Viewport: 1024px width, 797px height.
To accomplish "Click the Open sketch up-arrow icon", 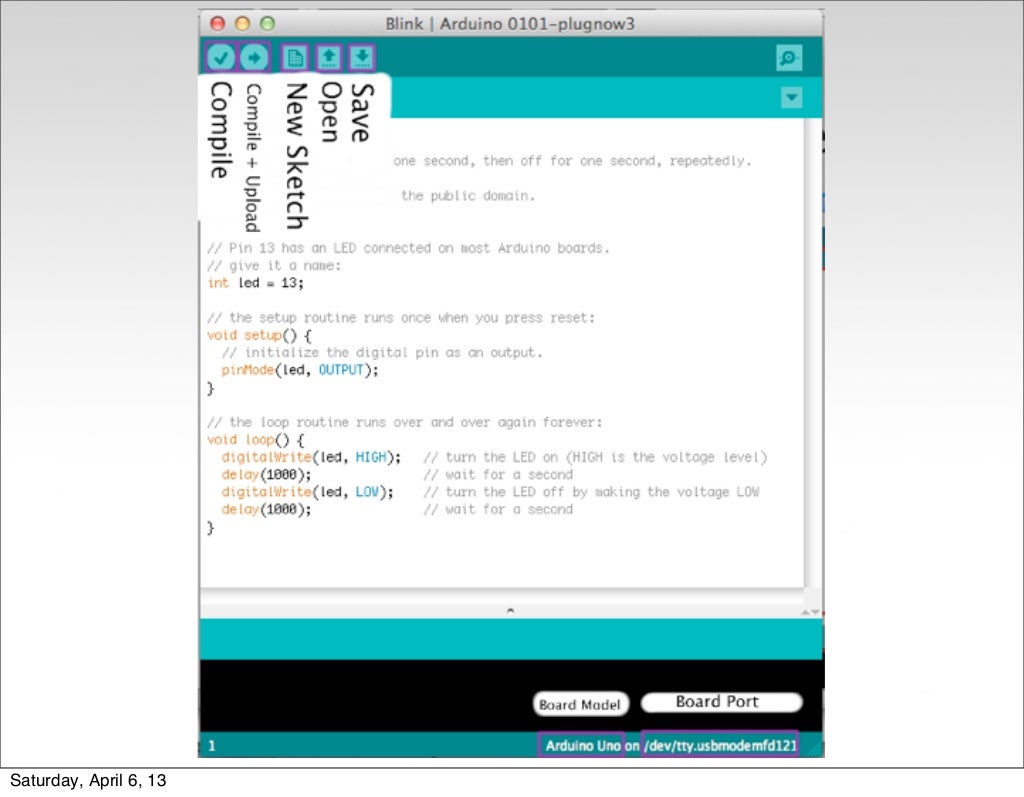I will (x=328, y=57).
